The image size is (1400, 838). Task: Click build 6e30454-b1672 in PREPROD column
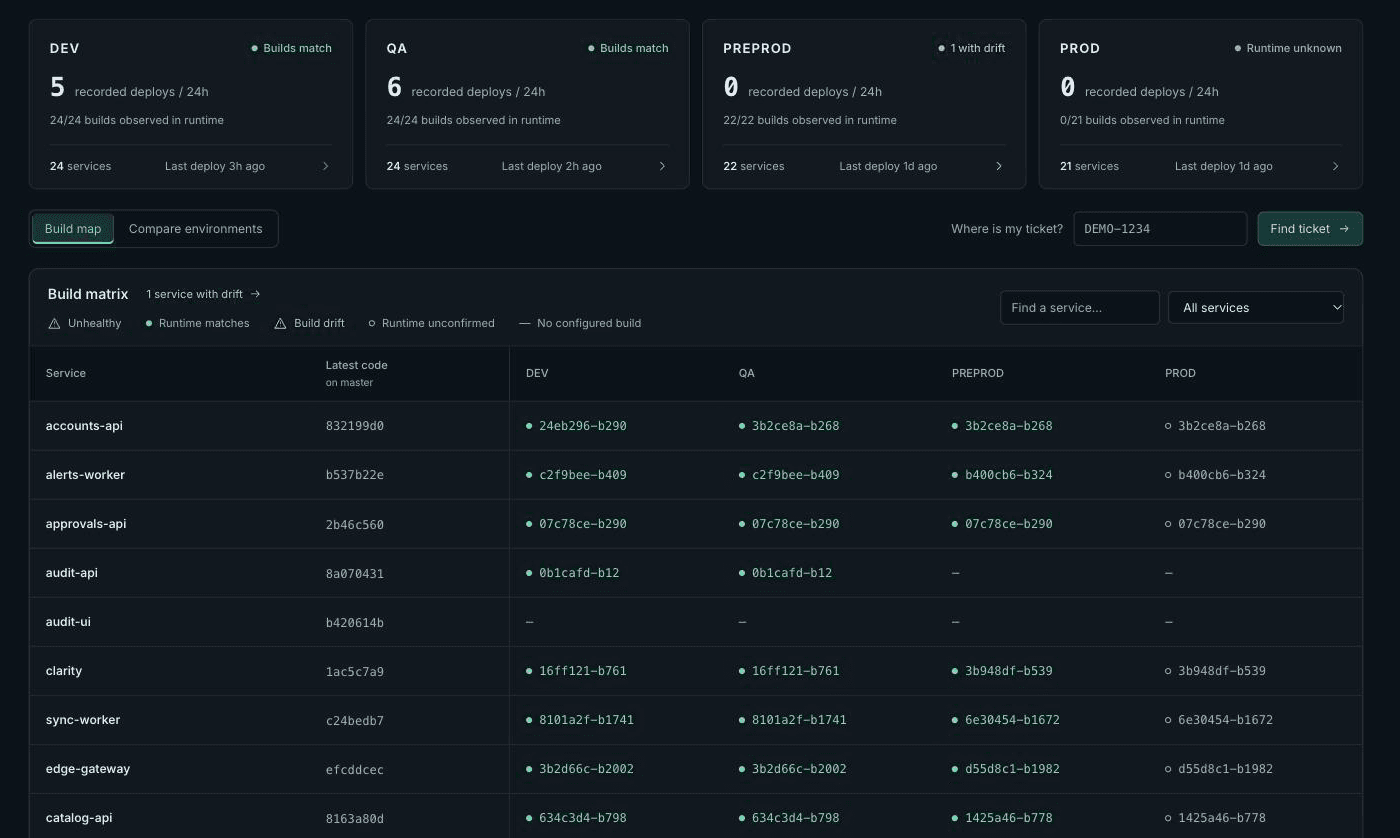click(x=1012, y=720)
